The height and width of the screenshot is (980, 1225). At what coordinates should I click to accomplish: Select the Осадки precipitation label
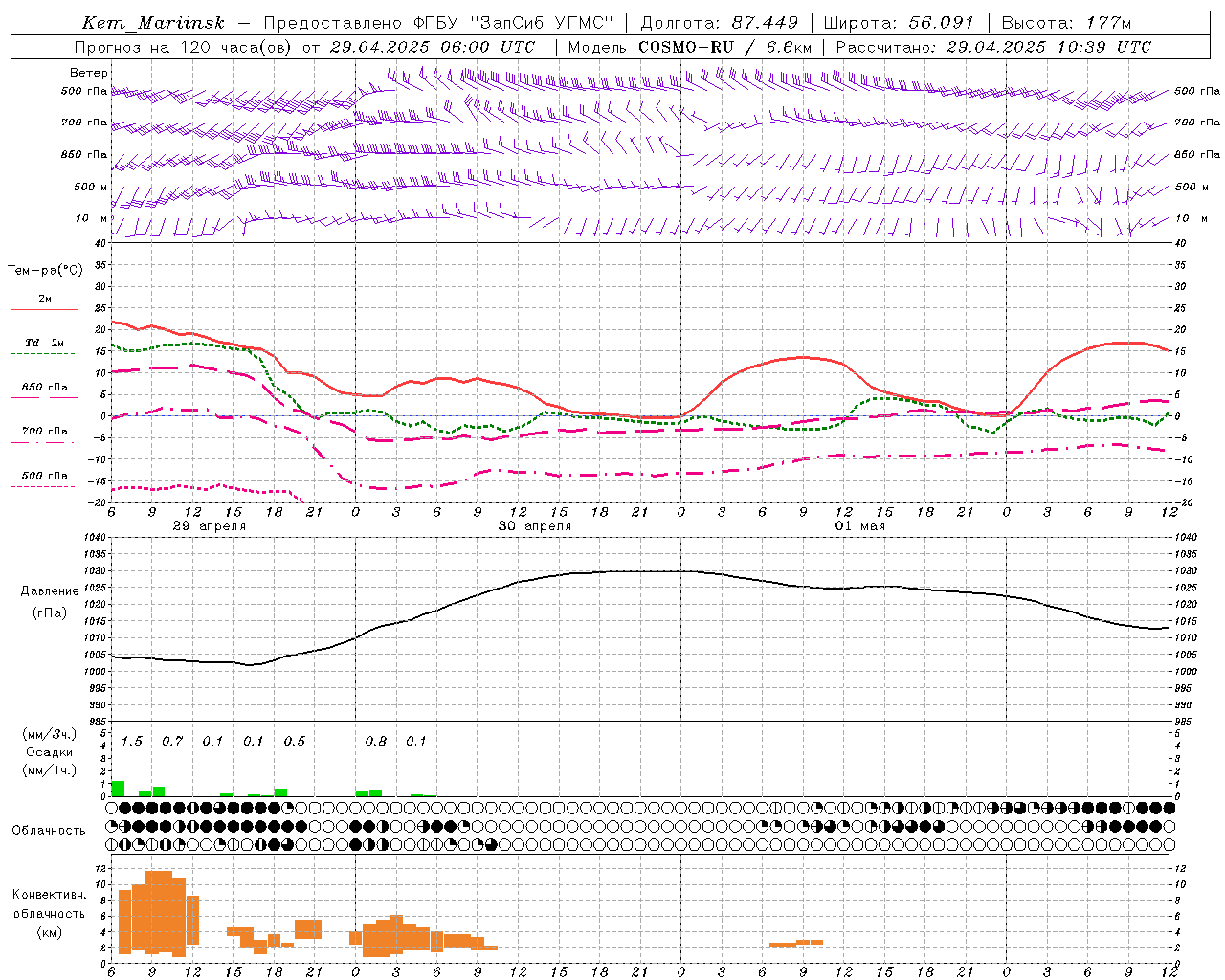pos(50,752)
